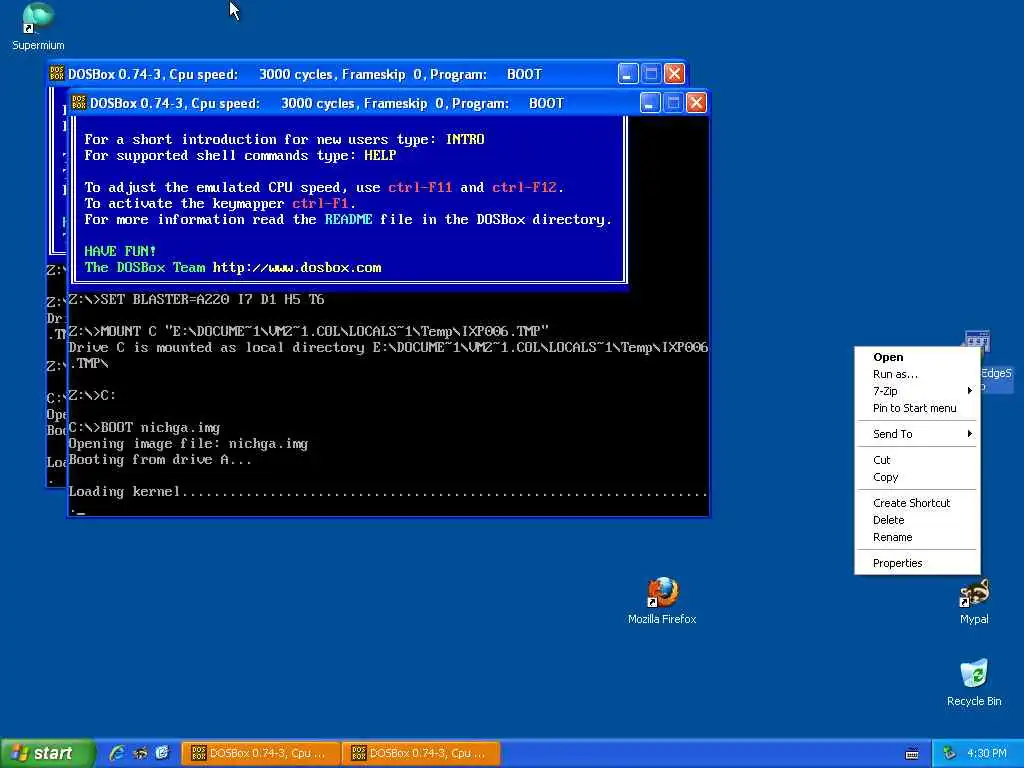Maximize the front DOSBox window

coord(673,103)
